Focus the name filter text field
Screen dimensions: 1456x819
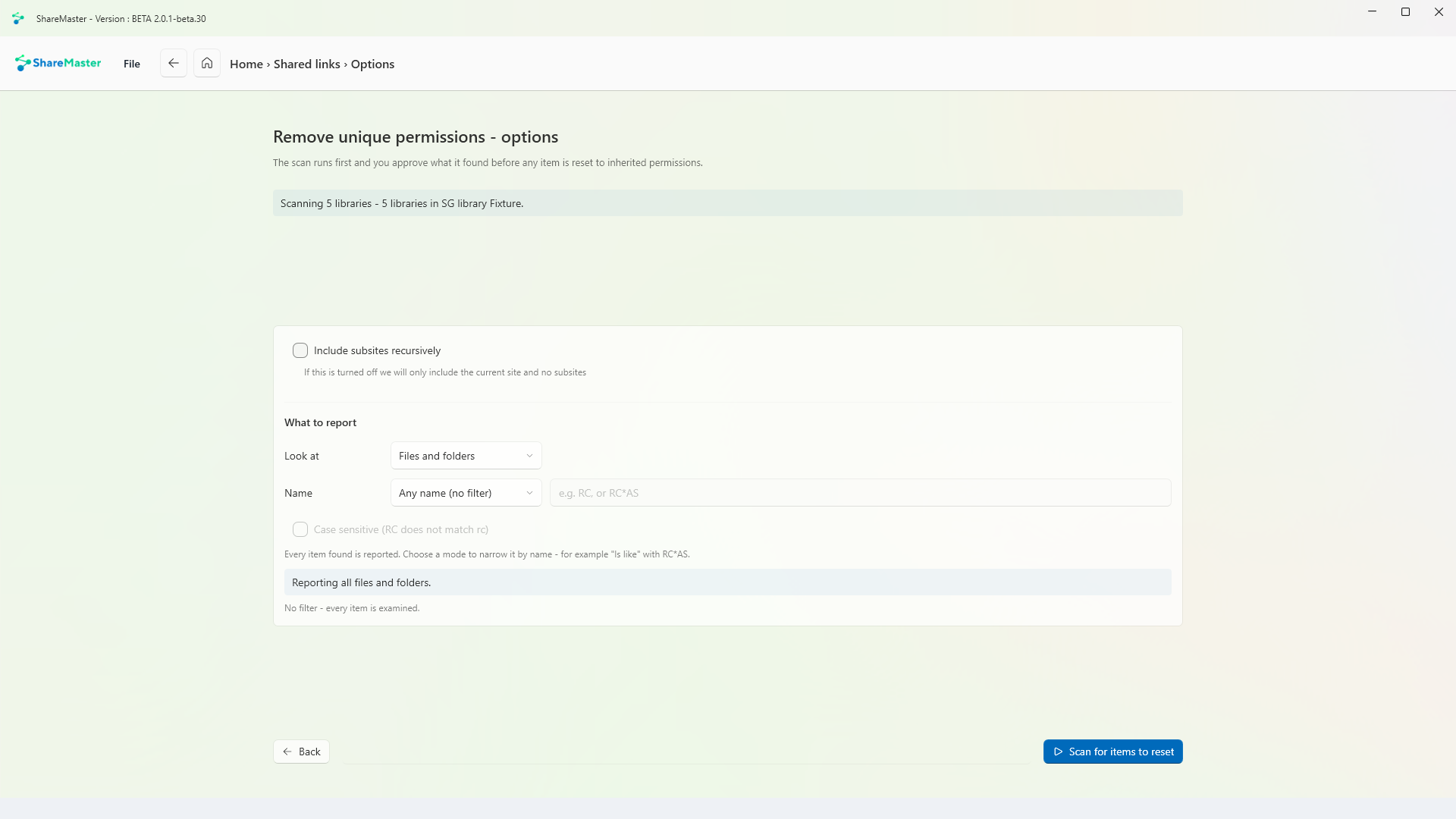coord(861,493)
